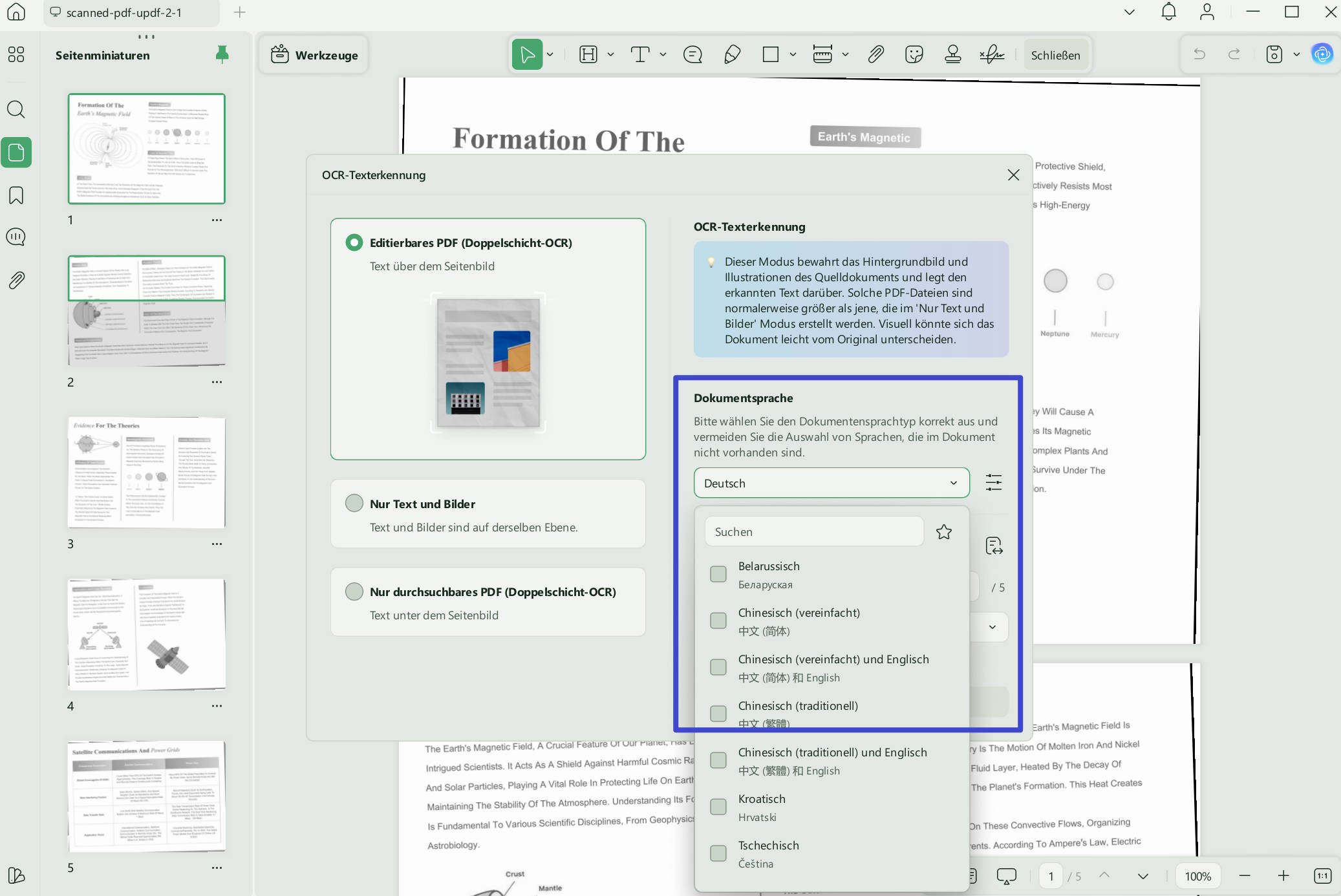
Task: Select page 5 thumbnail
Action: point(147,796)
